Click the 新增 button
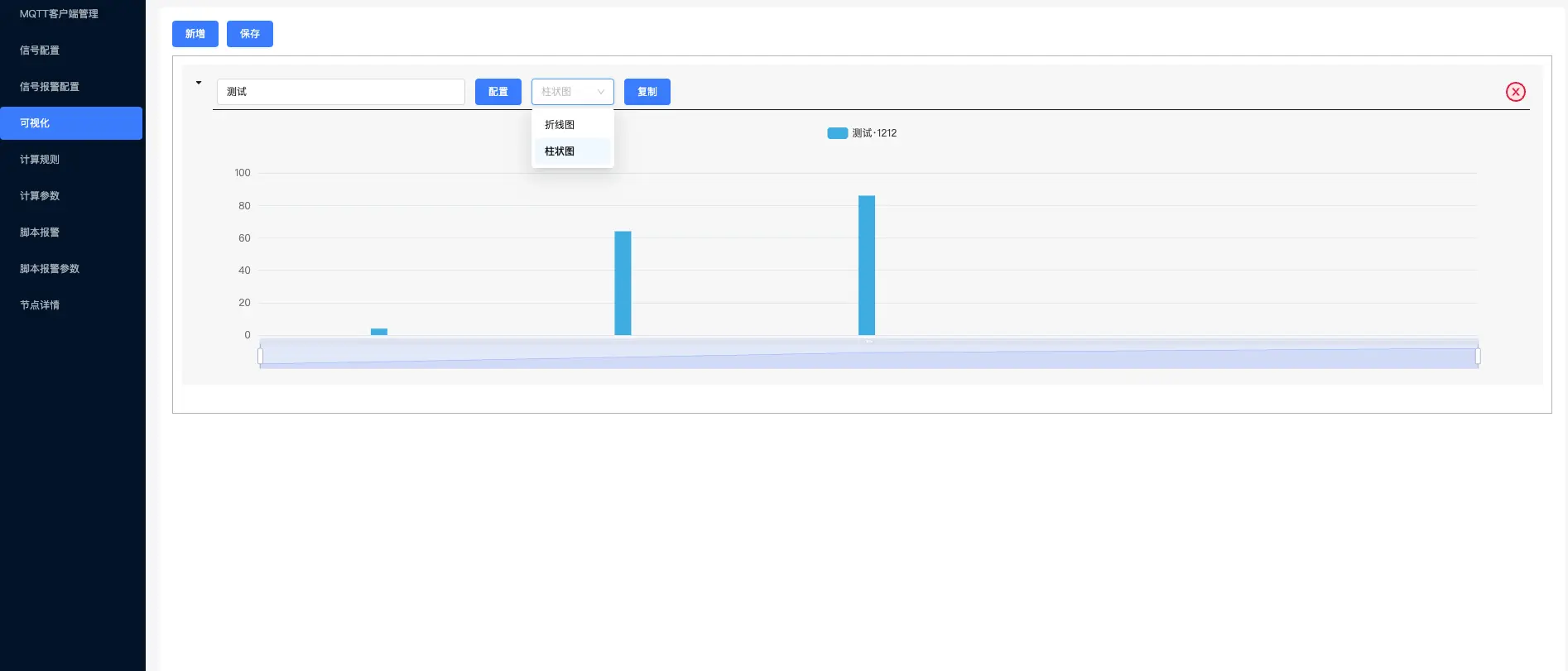This screenshot has width=1568, height=671. 195,34
